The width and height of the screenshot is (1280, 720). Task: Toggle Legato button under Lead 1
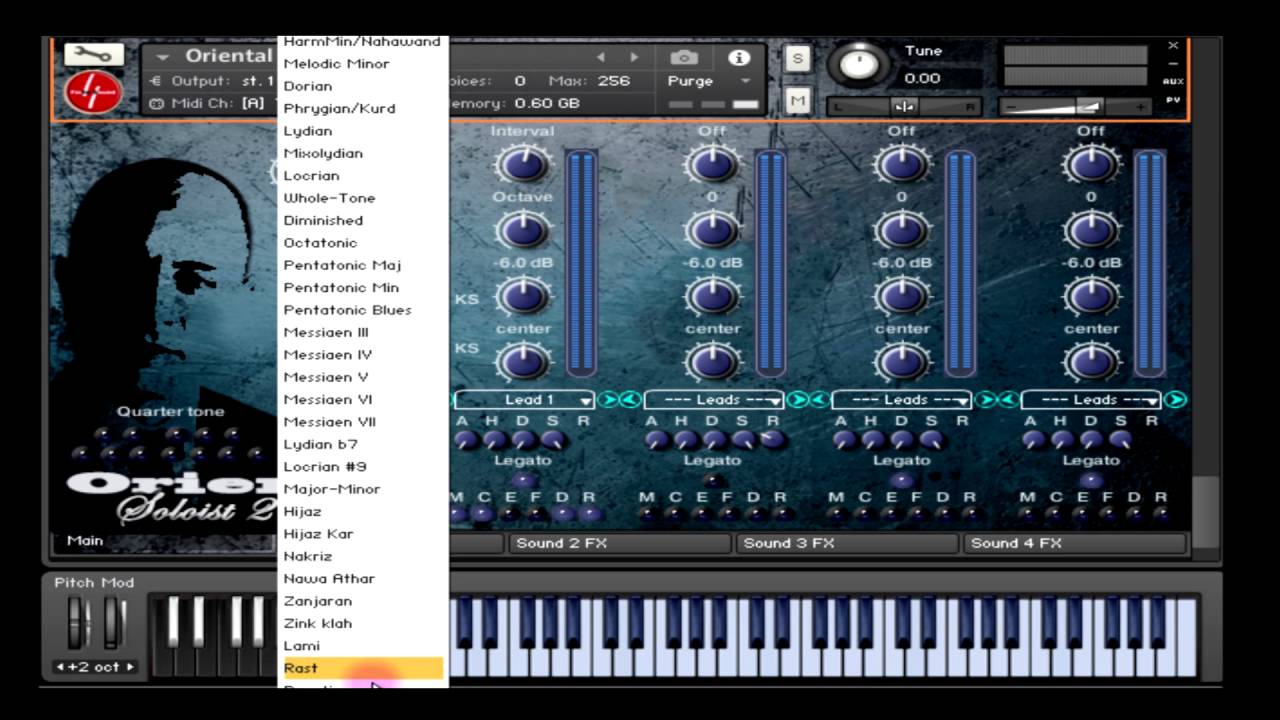pos(523,480)
